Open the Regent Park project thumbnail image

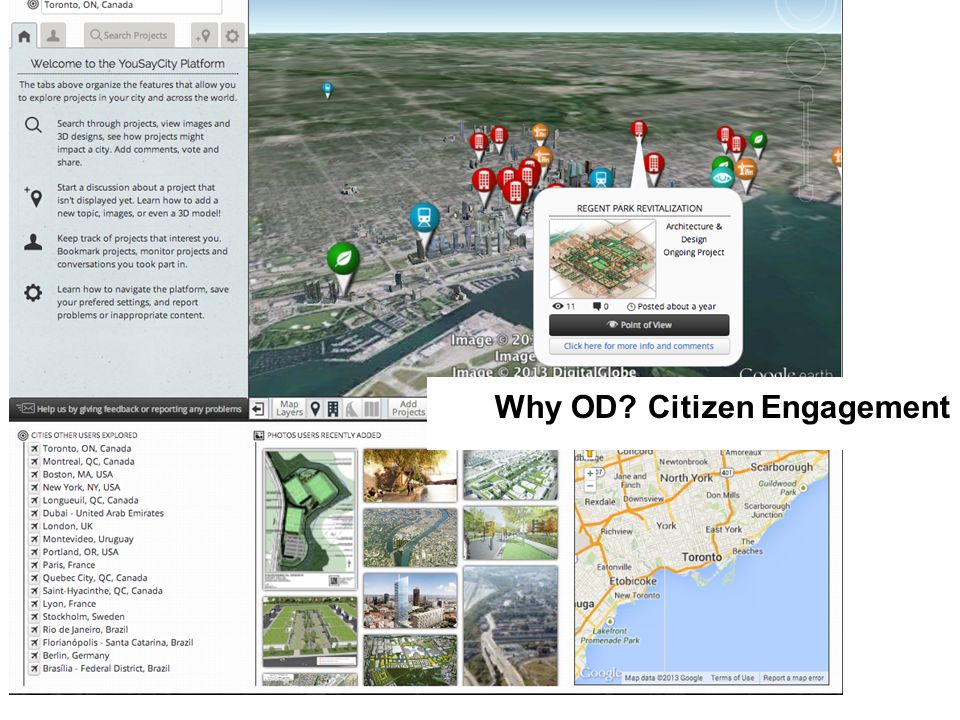pyautogui.click(x=602, y=259)
